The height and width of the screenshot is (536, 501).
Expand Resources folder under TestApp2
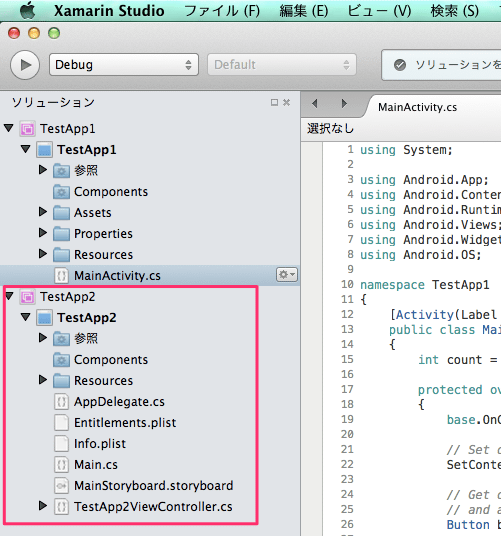tap(43, 379)
